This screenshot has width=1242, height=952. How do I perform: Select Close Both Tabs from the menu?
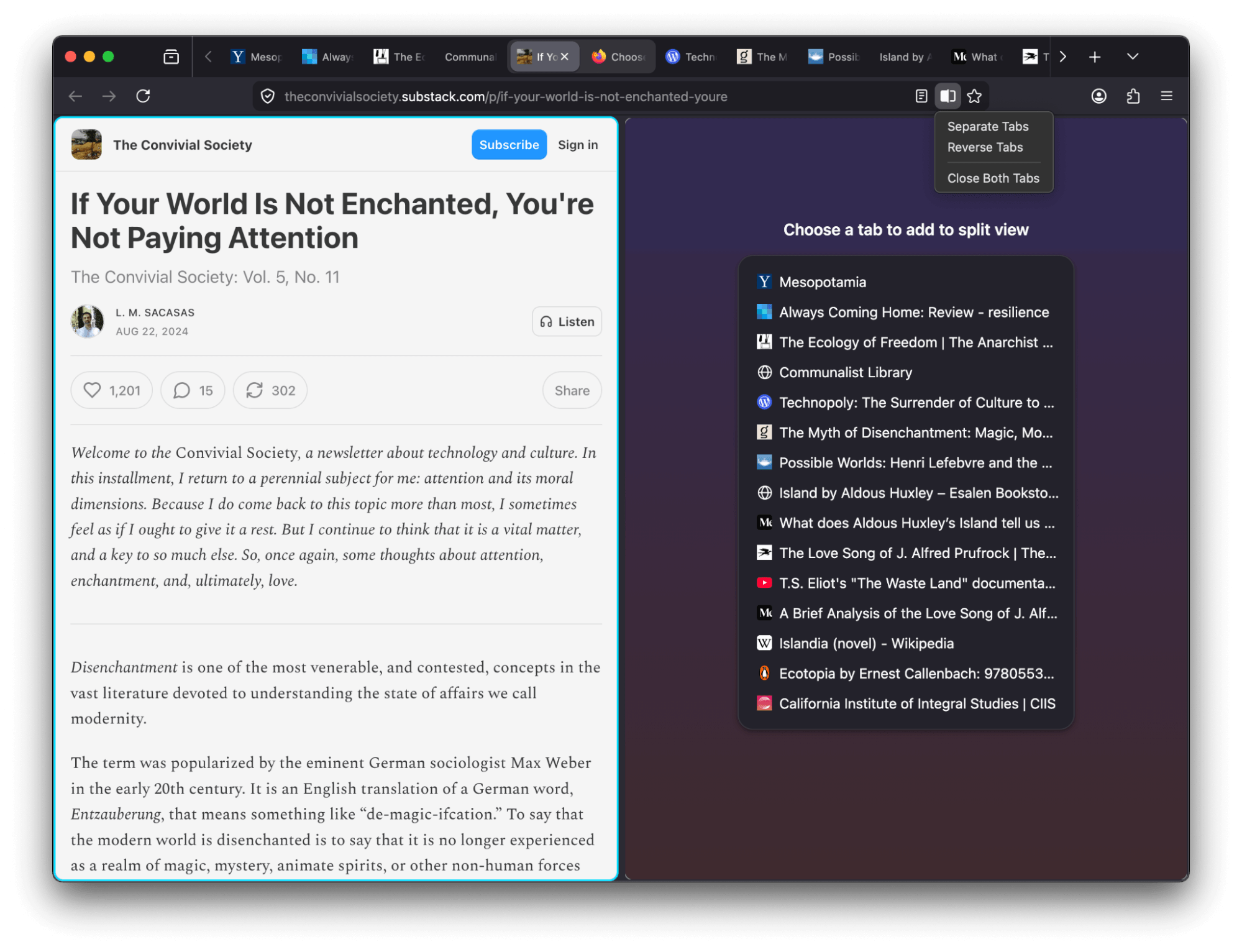[x=993, y=178]
